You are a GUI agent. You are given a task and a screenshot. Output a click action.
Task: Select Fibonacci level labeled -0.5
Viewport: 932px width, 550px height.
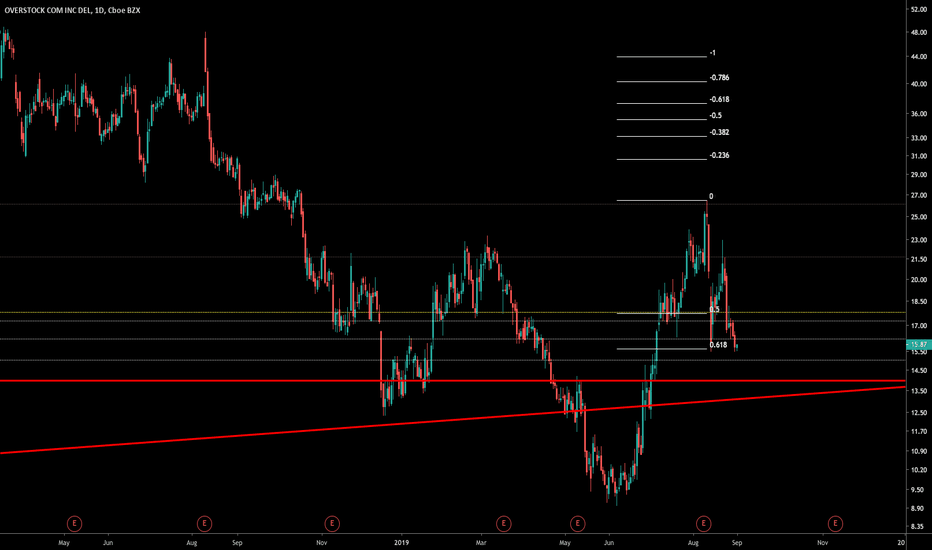pyautogui.click(x=716, y=116)
